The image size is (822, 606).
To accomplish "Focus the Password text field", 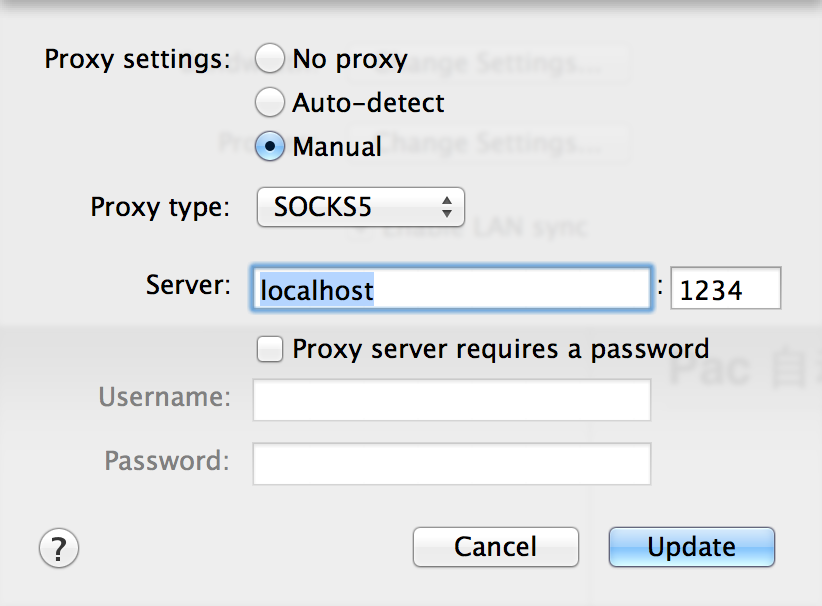I will pyautogui.click(x=452, y=463).
